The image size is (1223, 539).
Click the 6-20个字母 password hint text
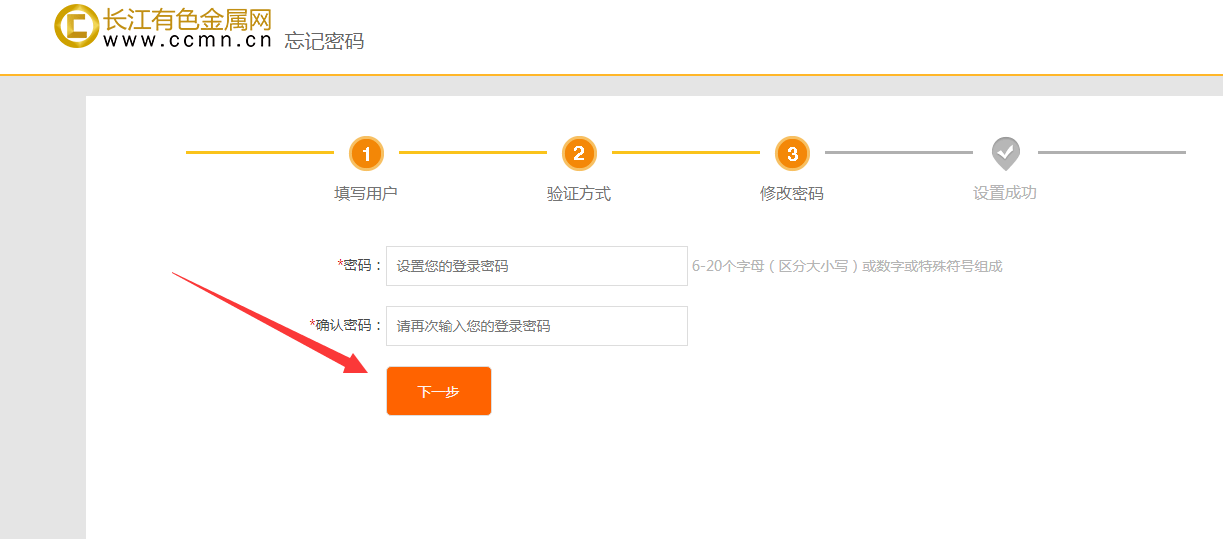847,266
